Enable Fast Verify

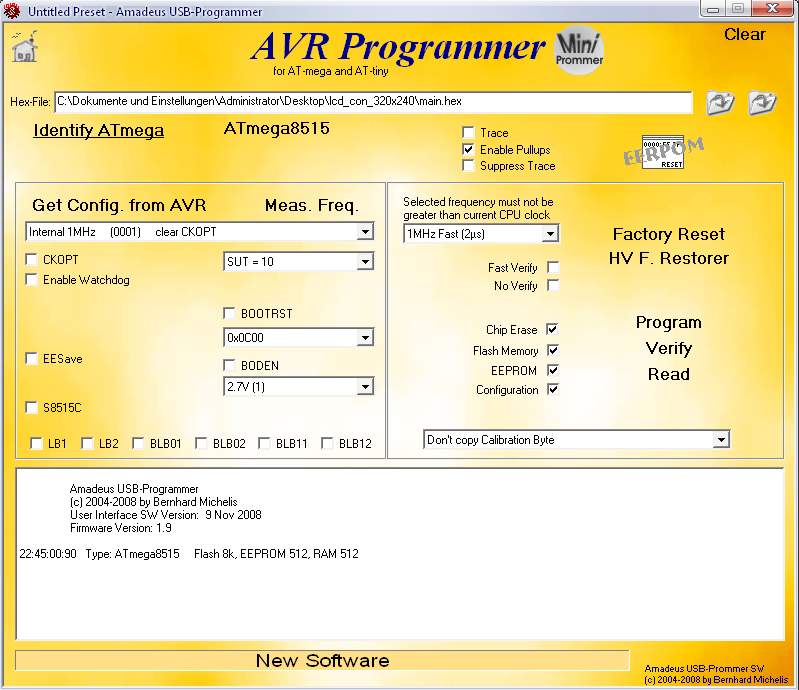click(553, 267)
